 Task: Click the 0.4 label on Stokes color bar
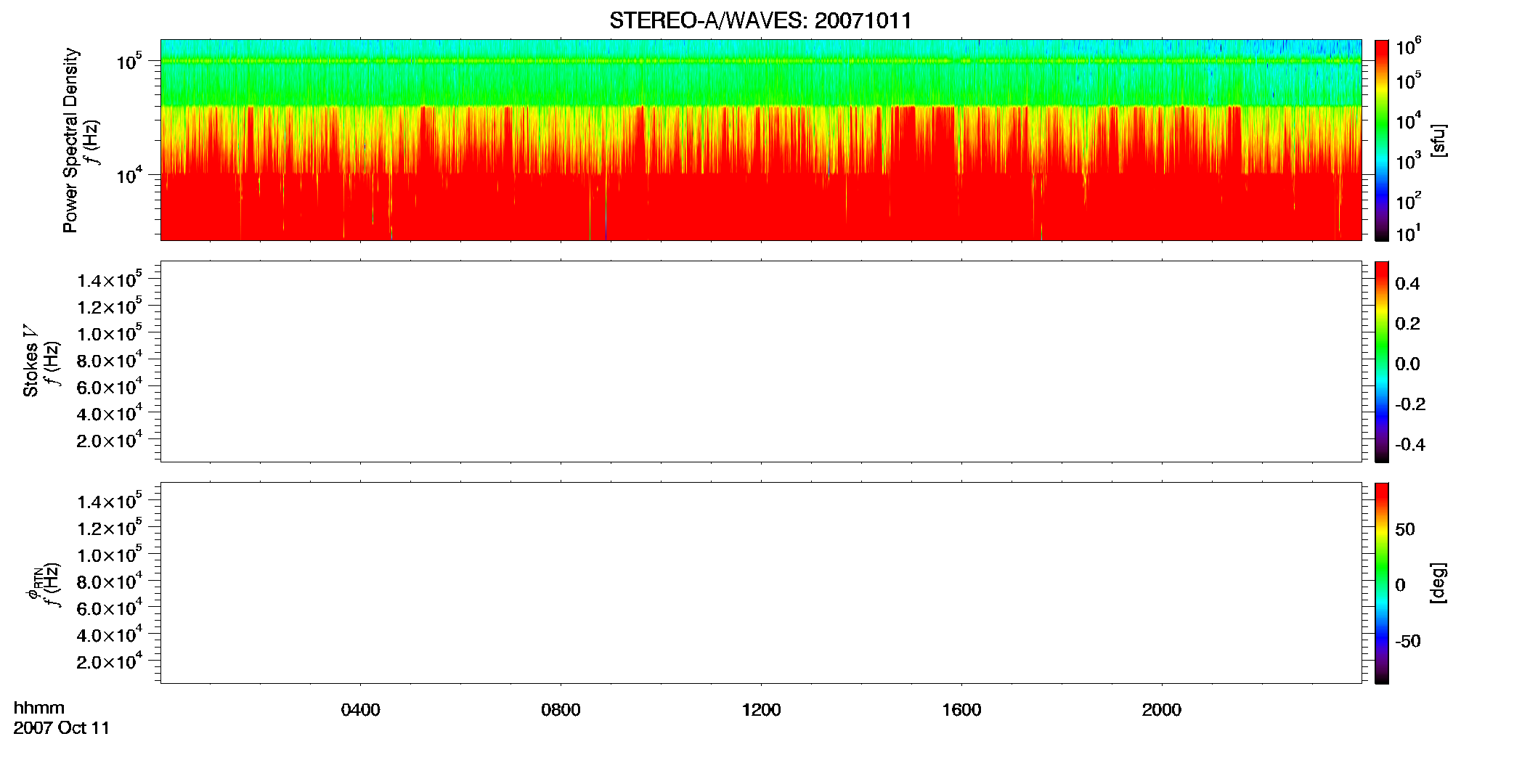click(x=1407, y=284)
